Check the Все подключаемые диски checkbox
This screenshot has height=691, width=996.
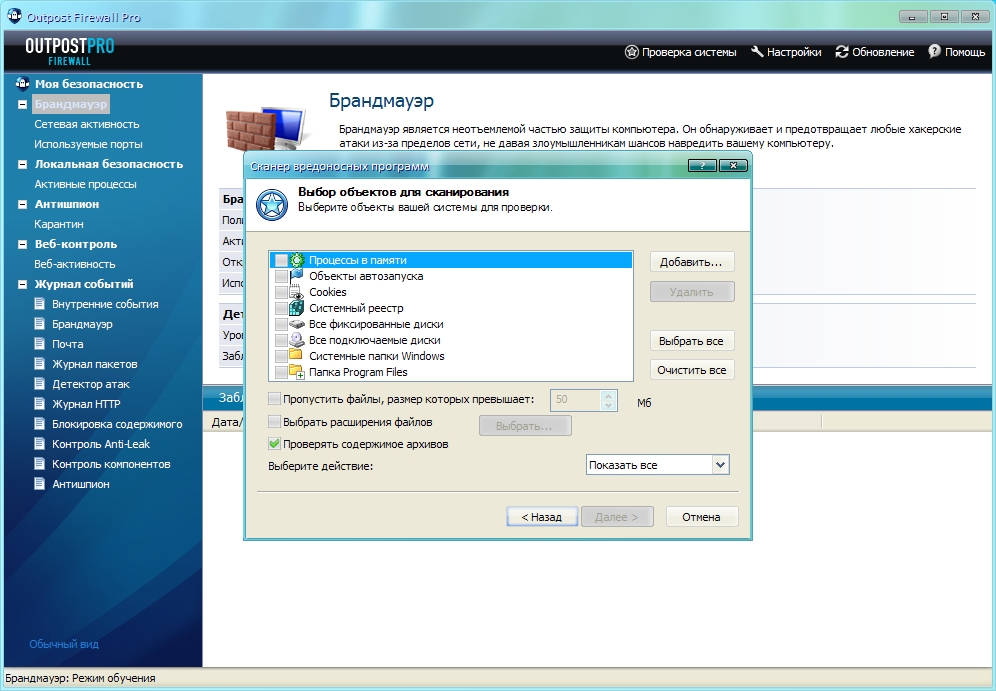(281, 340)
